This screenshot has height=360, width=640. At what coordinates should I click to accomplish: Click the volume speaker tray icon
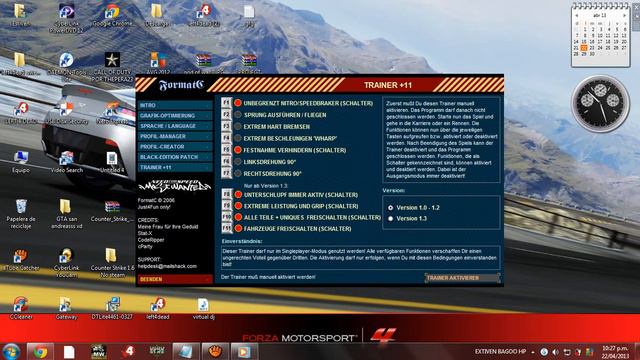coord(556,352)
